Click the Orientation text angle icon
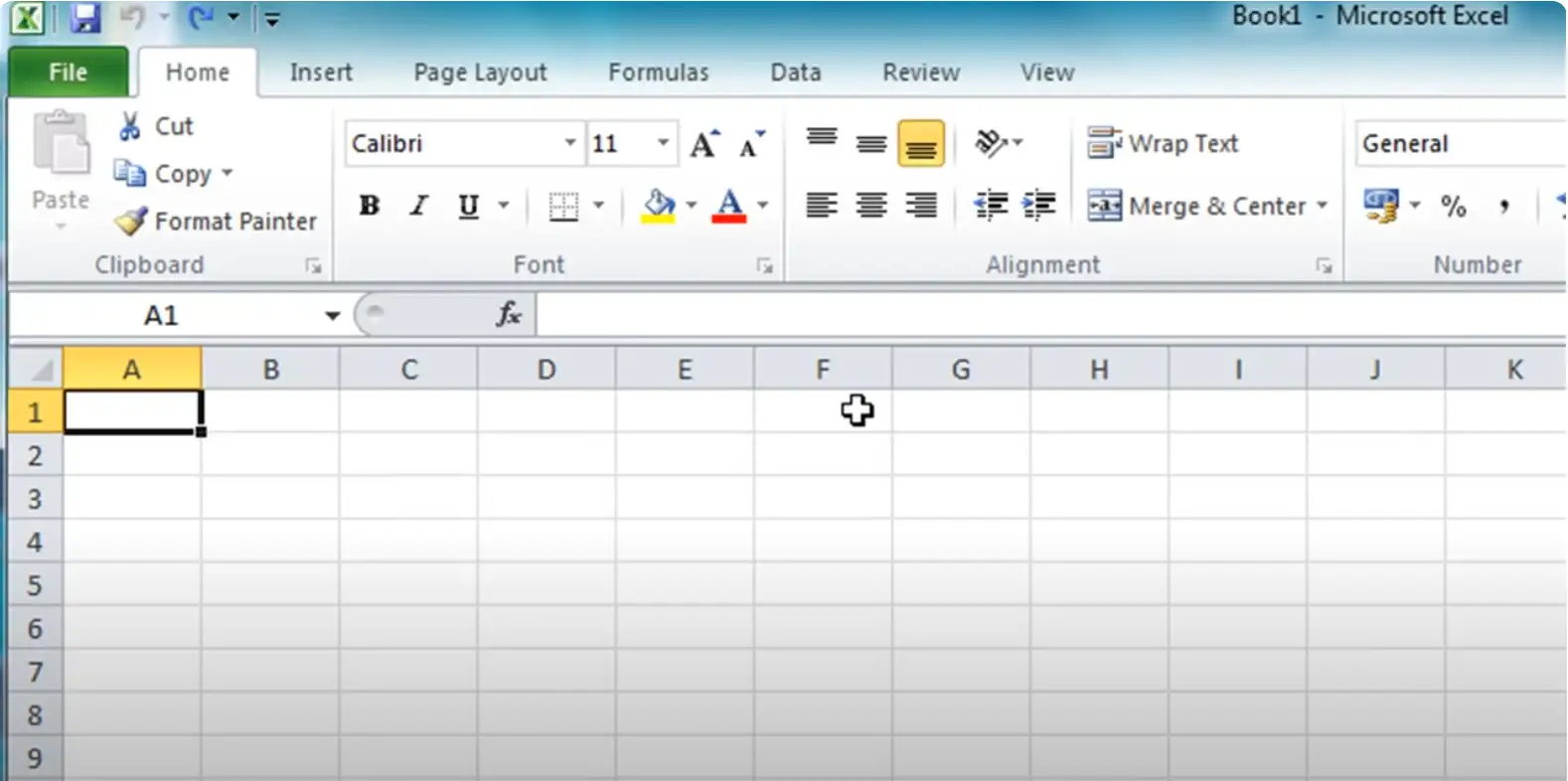Screen dimensions: 1568x781 [991, 143]
